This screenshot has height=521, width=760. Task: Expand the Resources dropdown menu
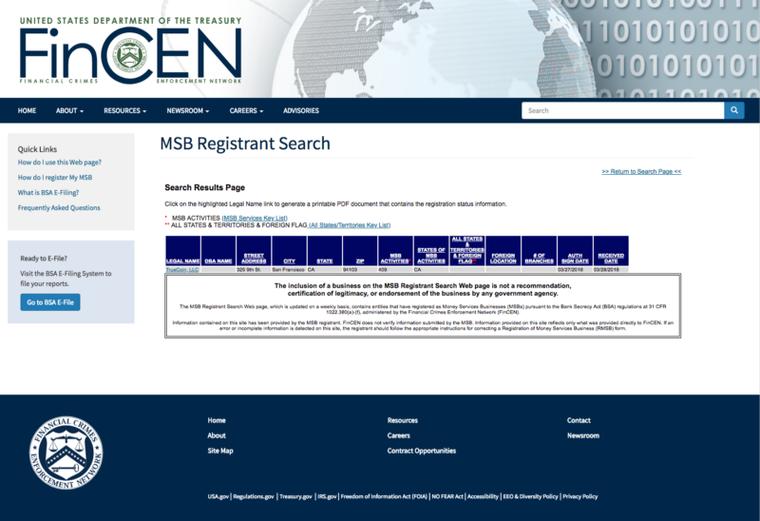125,111
